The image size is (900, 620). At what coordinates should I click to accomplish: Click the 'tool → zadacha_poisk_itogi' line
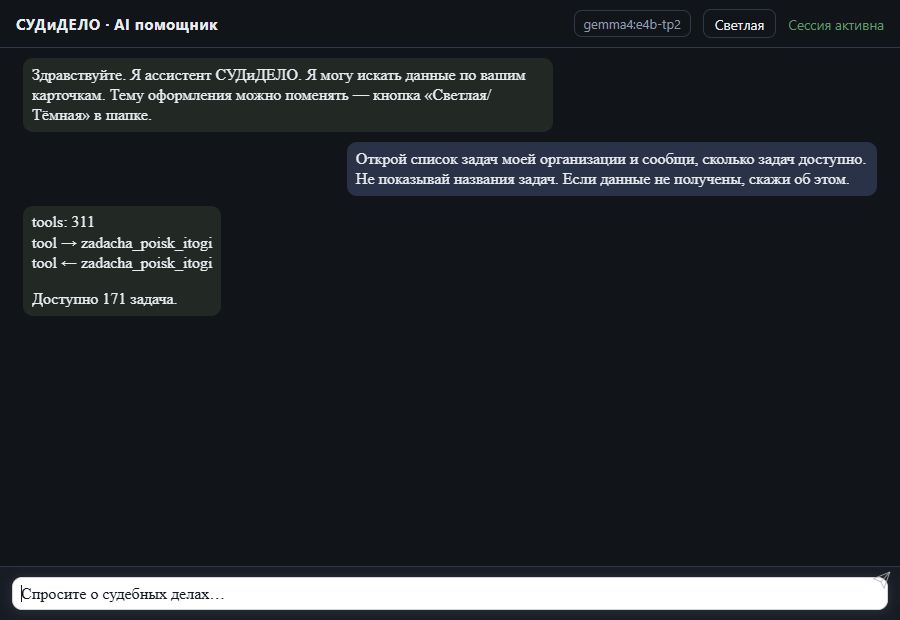[122, 243]
